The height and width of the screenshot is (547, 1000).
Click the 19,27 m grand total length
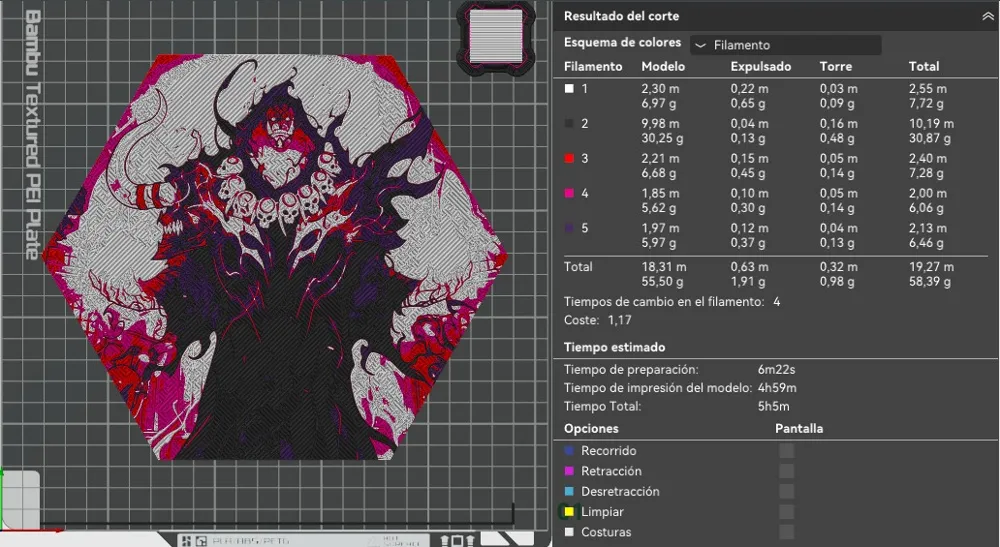coord(931,267)
